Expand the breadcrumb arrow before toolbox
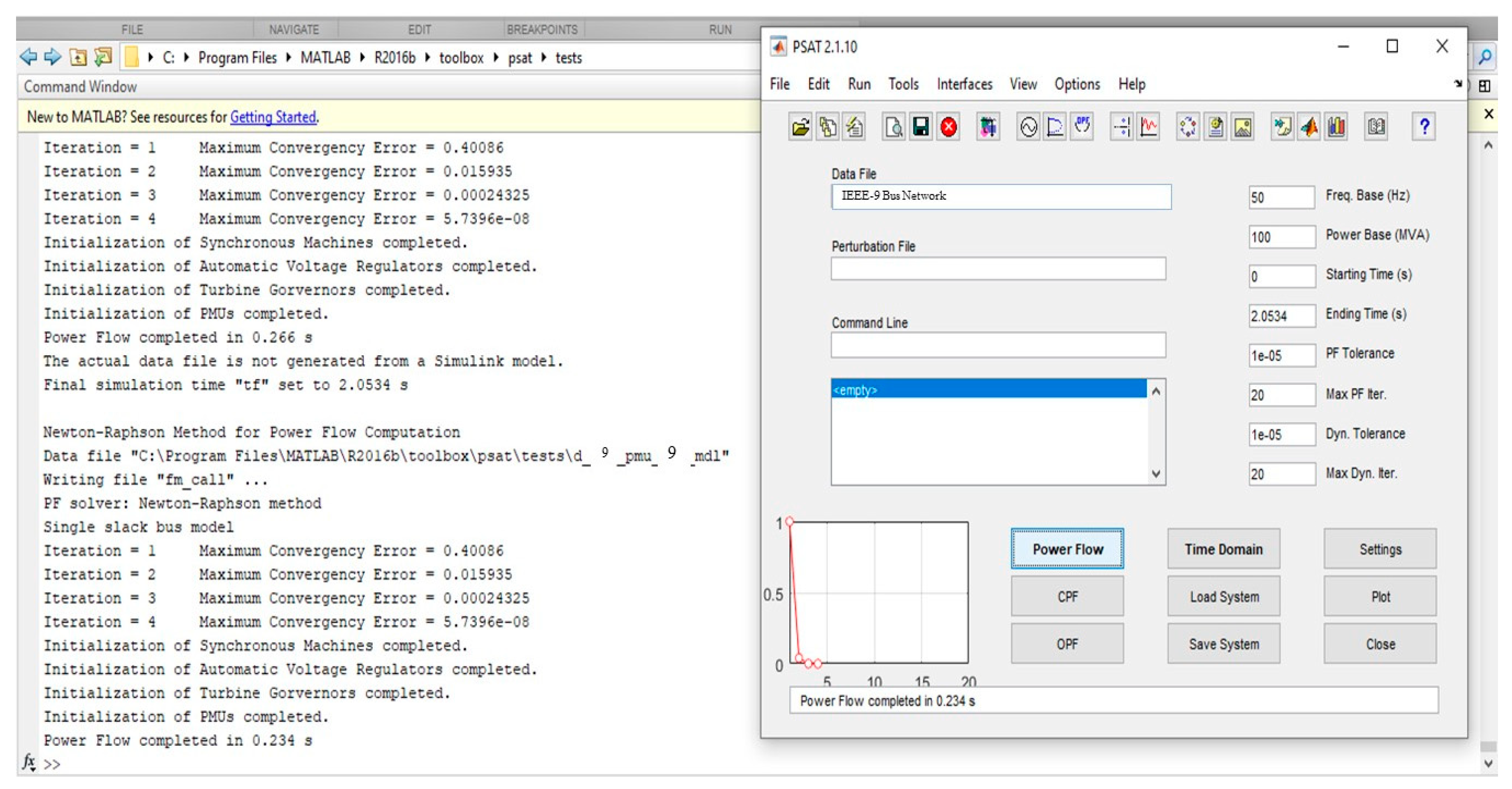Screen dimensions: 1512x789 (427, 58)
